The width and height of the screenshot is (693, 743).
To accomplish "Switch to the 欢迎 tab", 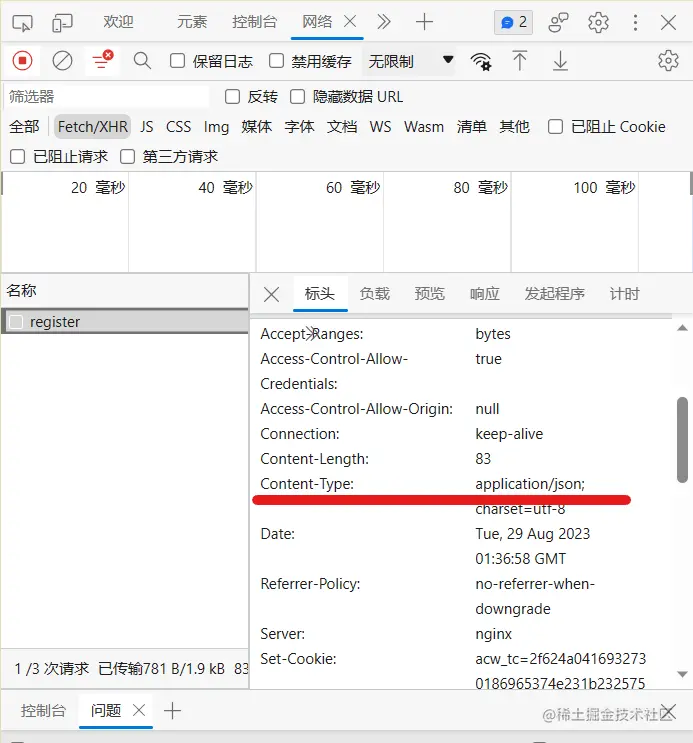I will point(119,22).
